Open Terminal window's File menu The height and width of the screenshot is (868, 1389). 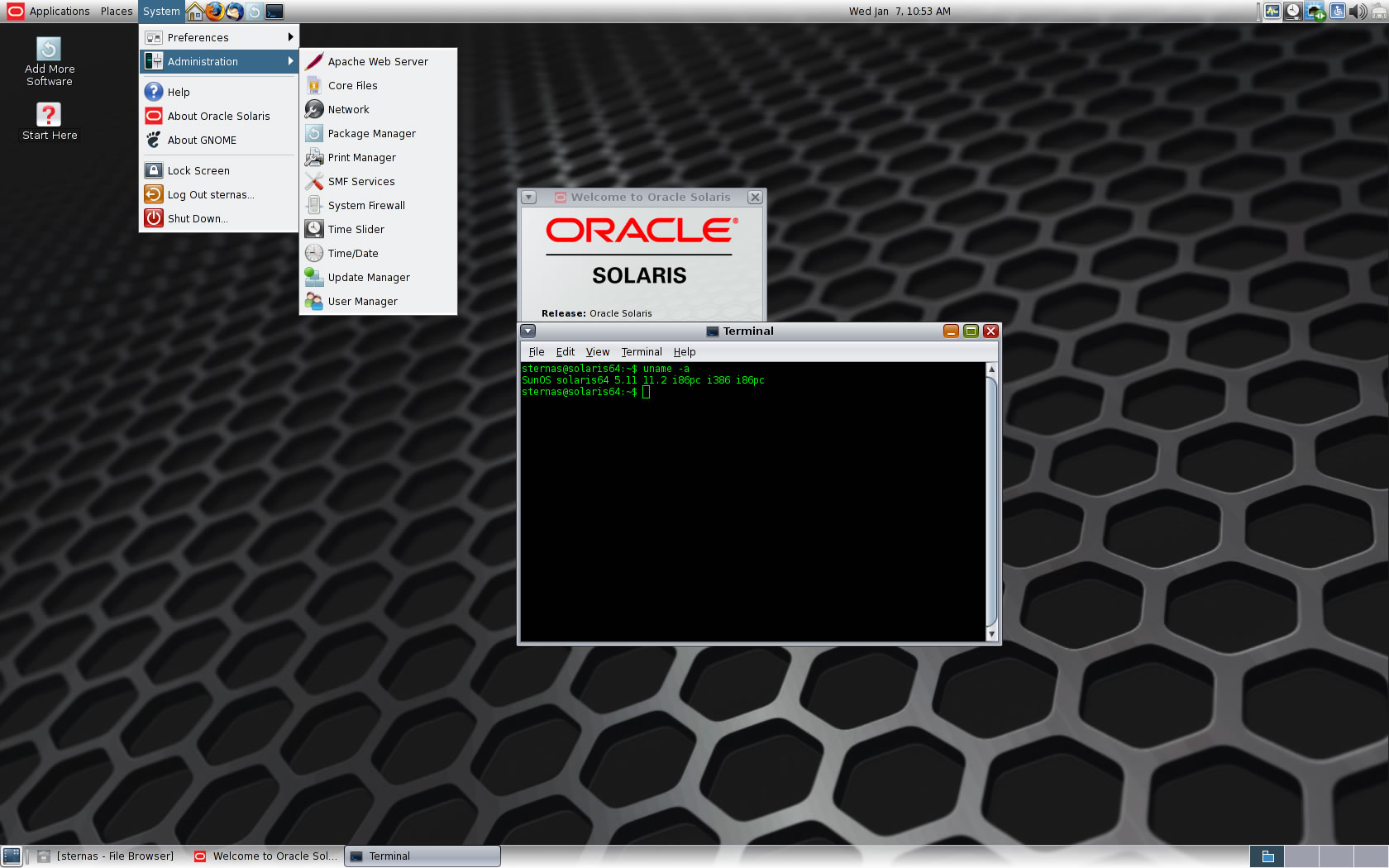[x=537, y=351]
